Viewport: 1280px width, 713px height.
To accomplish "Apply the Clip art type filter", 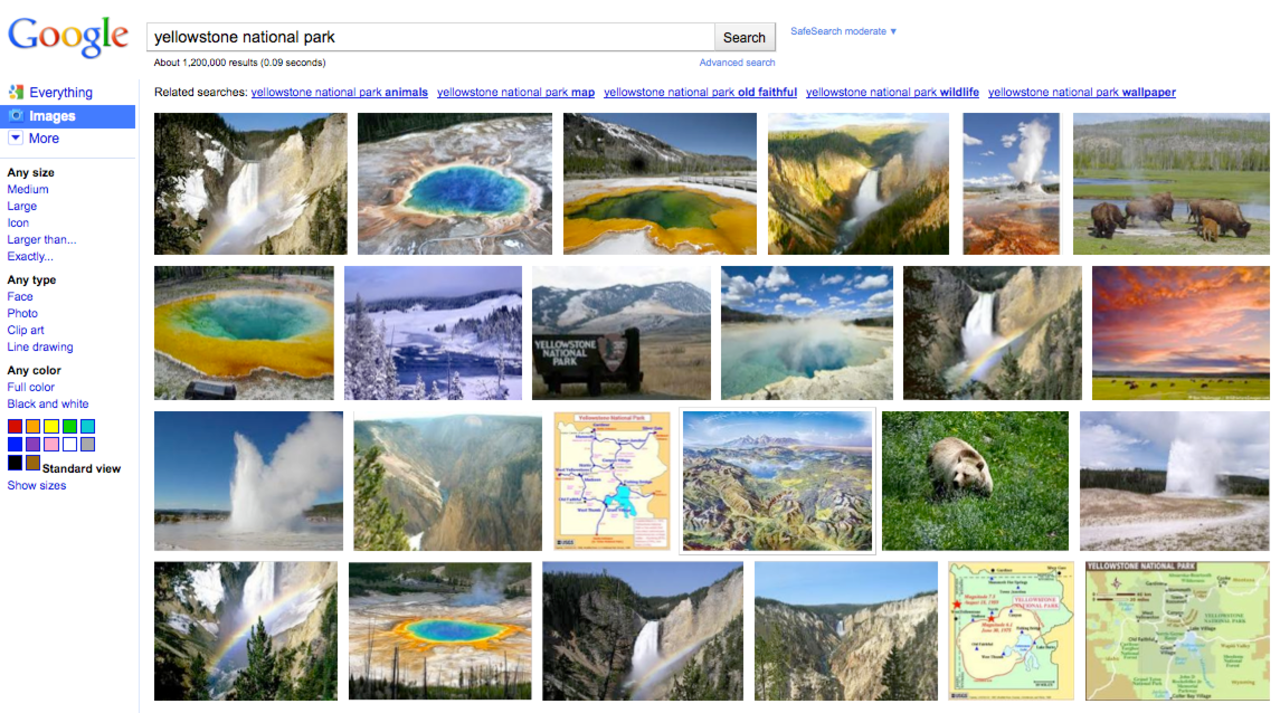I will [x=26, y=330].
